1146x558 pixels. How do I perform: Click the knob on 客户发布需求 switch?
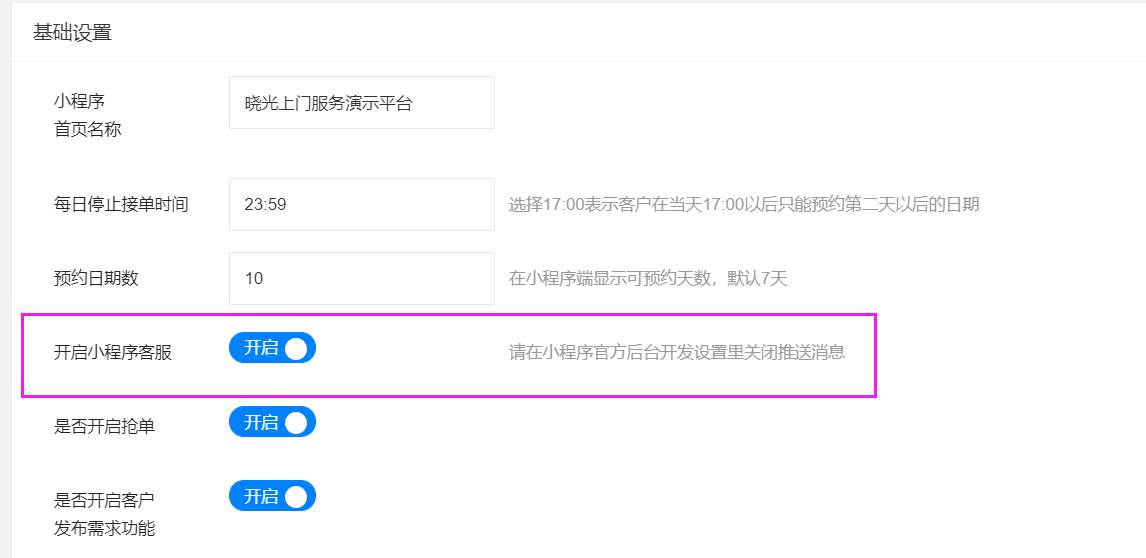coord(296,496)
